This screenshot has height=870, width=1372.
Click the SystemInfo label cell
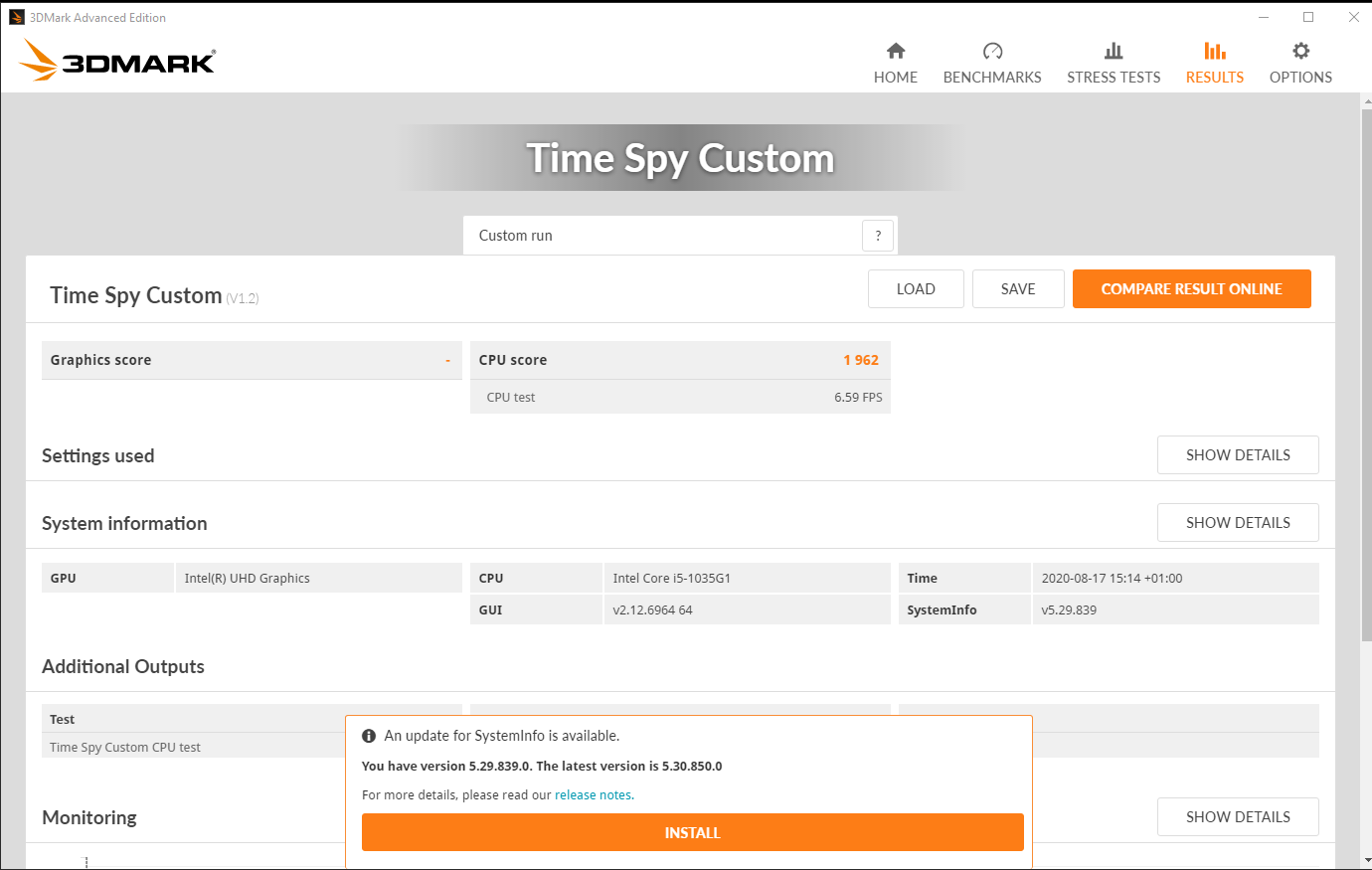(964, 609)
